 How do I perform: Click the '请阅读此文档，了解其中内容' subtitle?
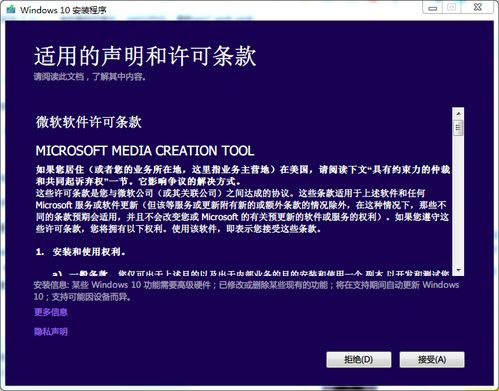click(90, 77)
